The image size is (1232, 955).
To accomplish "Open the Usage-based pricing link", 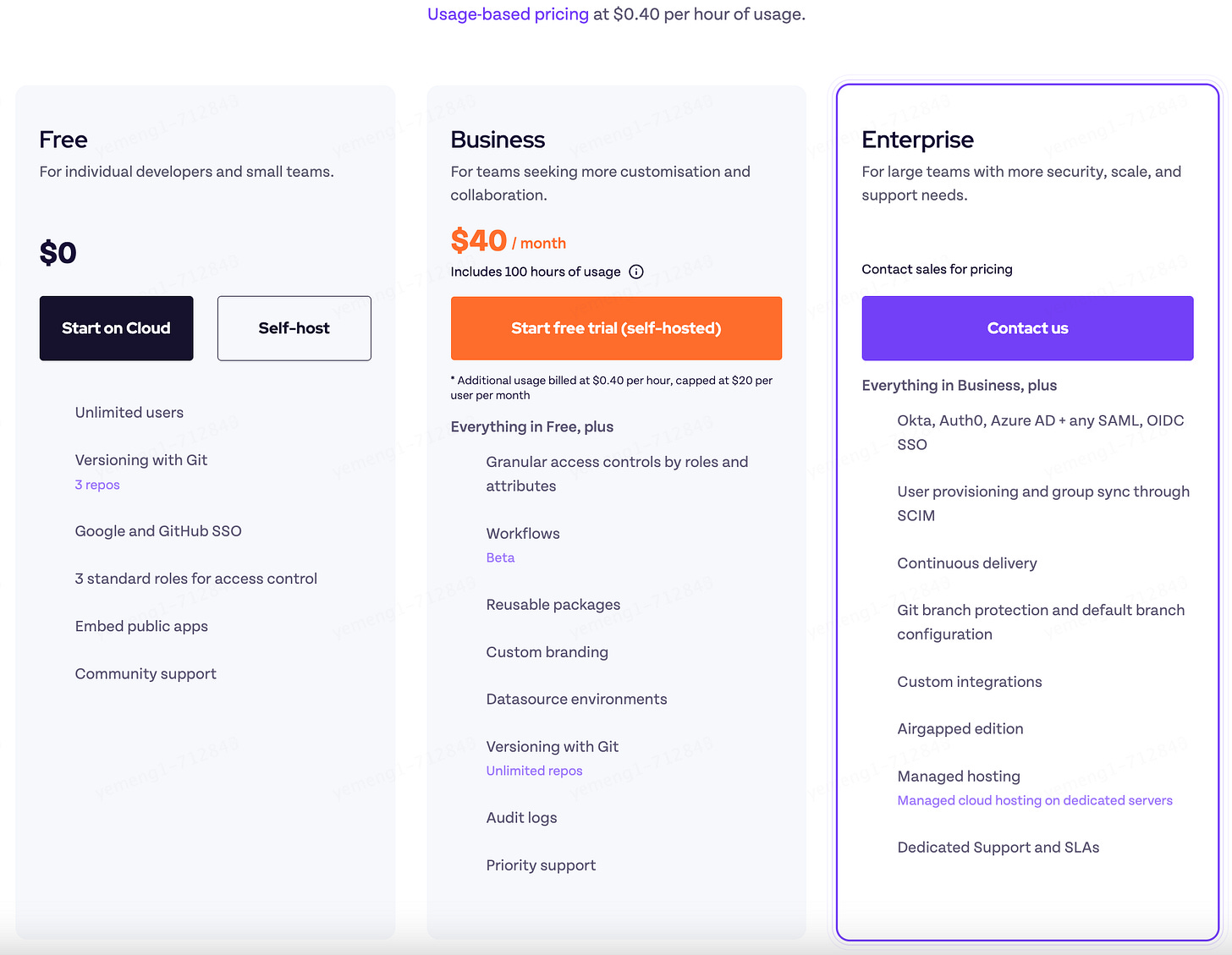I will (x=508, y=14).
